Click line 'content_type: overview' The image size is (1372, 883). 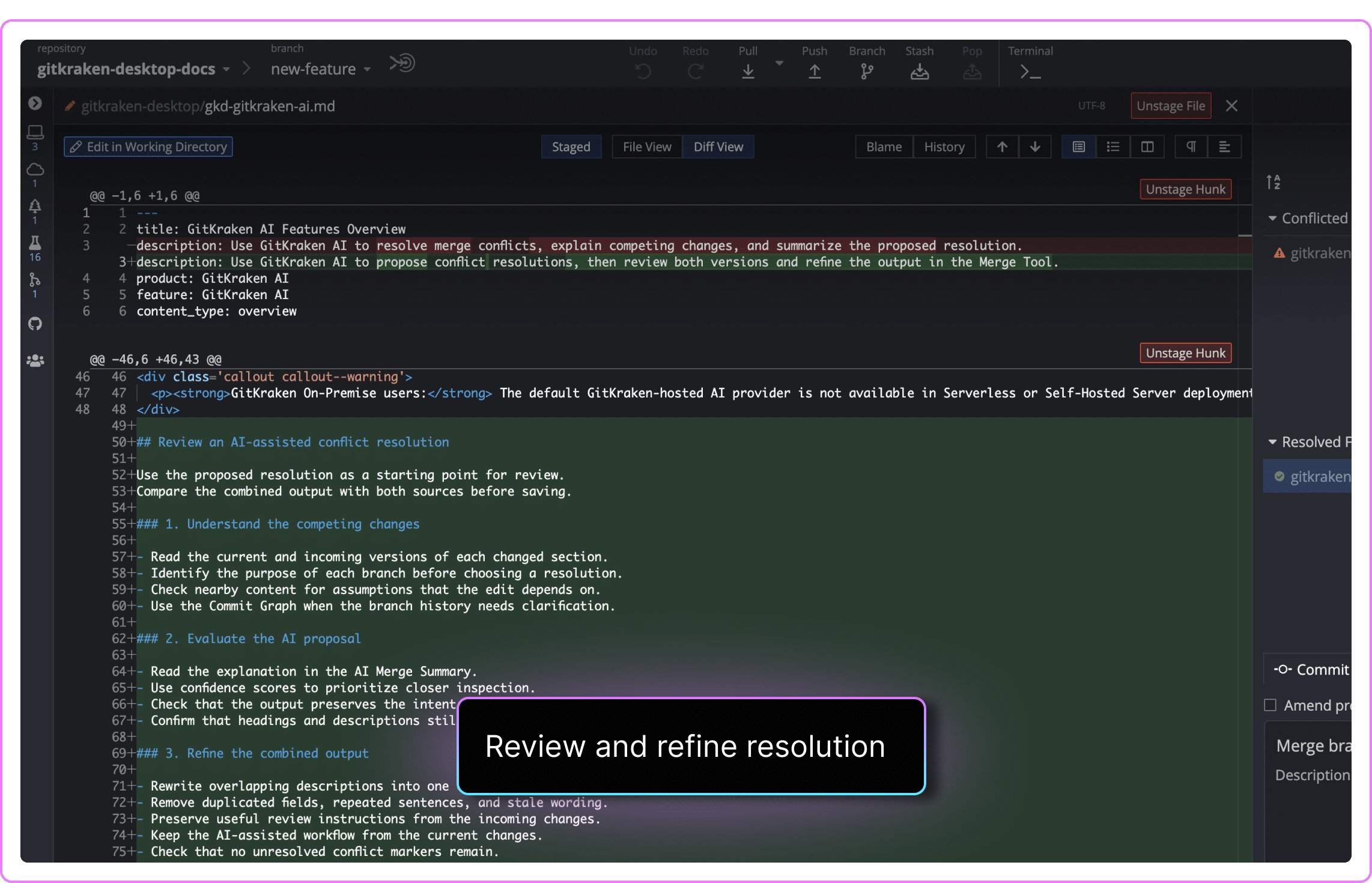(x=216, y=311)
